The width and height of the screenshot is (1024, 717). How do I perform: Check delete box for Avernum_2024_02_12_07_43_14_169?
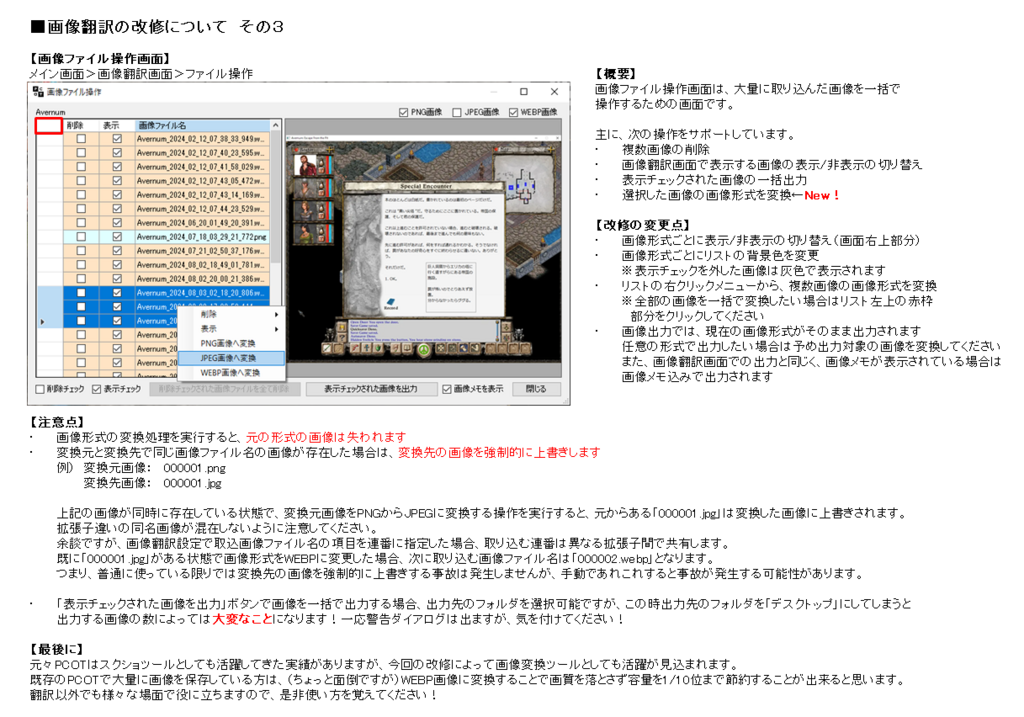(x=81, y=195)
